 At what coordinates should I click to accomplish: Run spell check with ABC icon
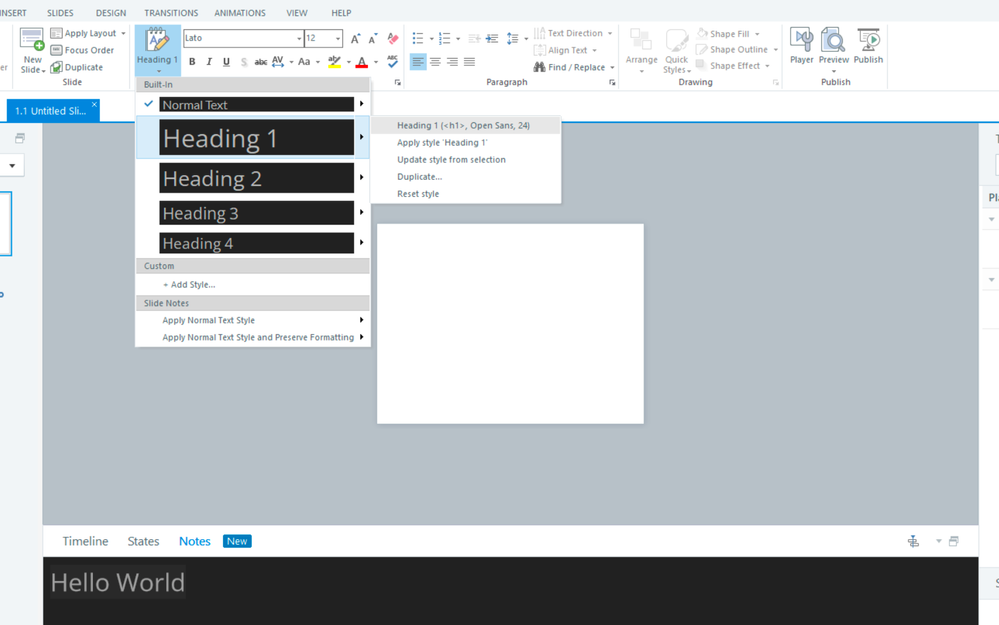(x=392, y=62)
